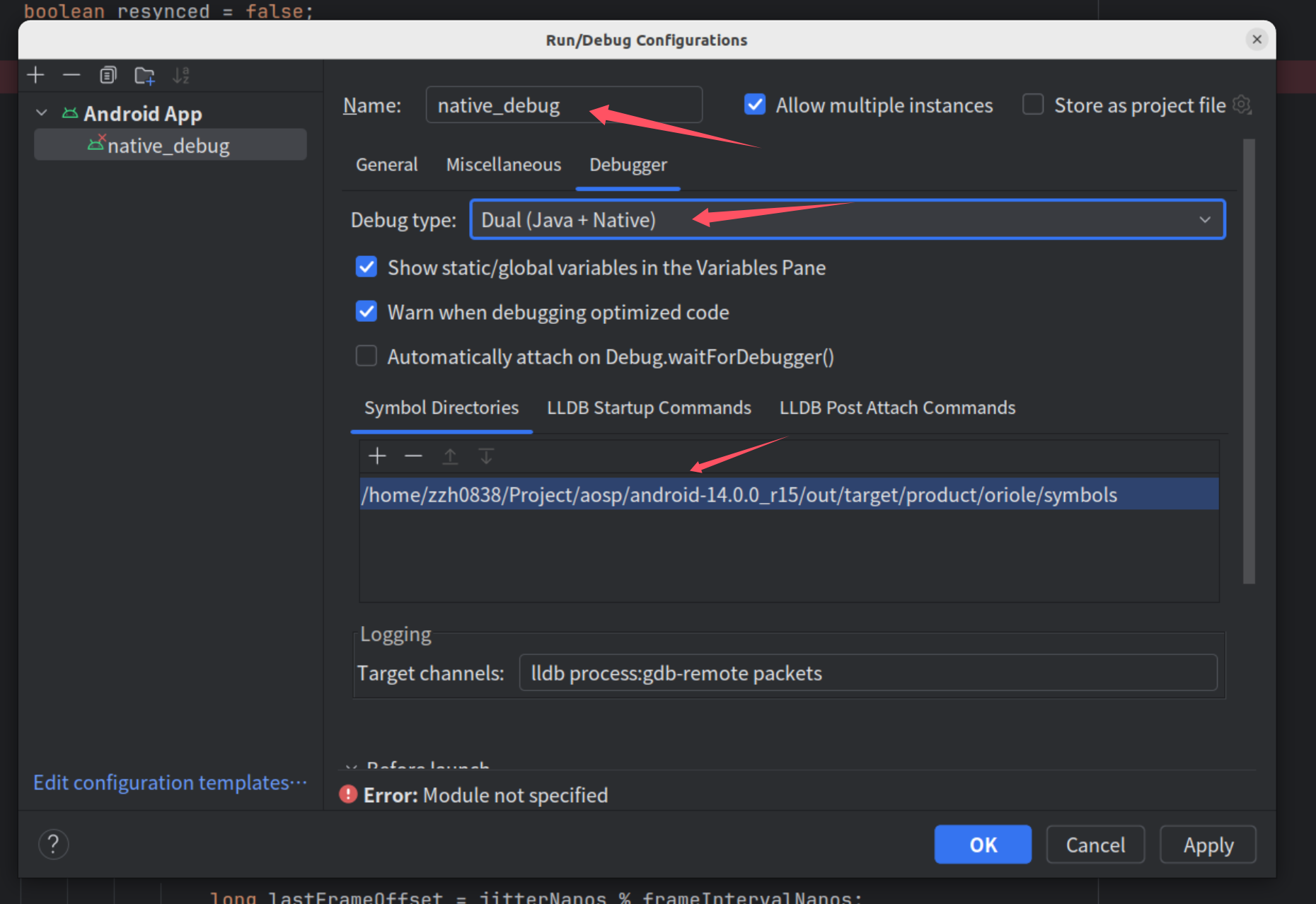Enable Automatically attach on Debug.waitForDebugger()
This screenshot has width=1316, height=904.
point(366,356)
